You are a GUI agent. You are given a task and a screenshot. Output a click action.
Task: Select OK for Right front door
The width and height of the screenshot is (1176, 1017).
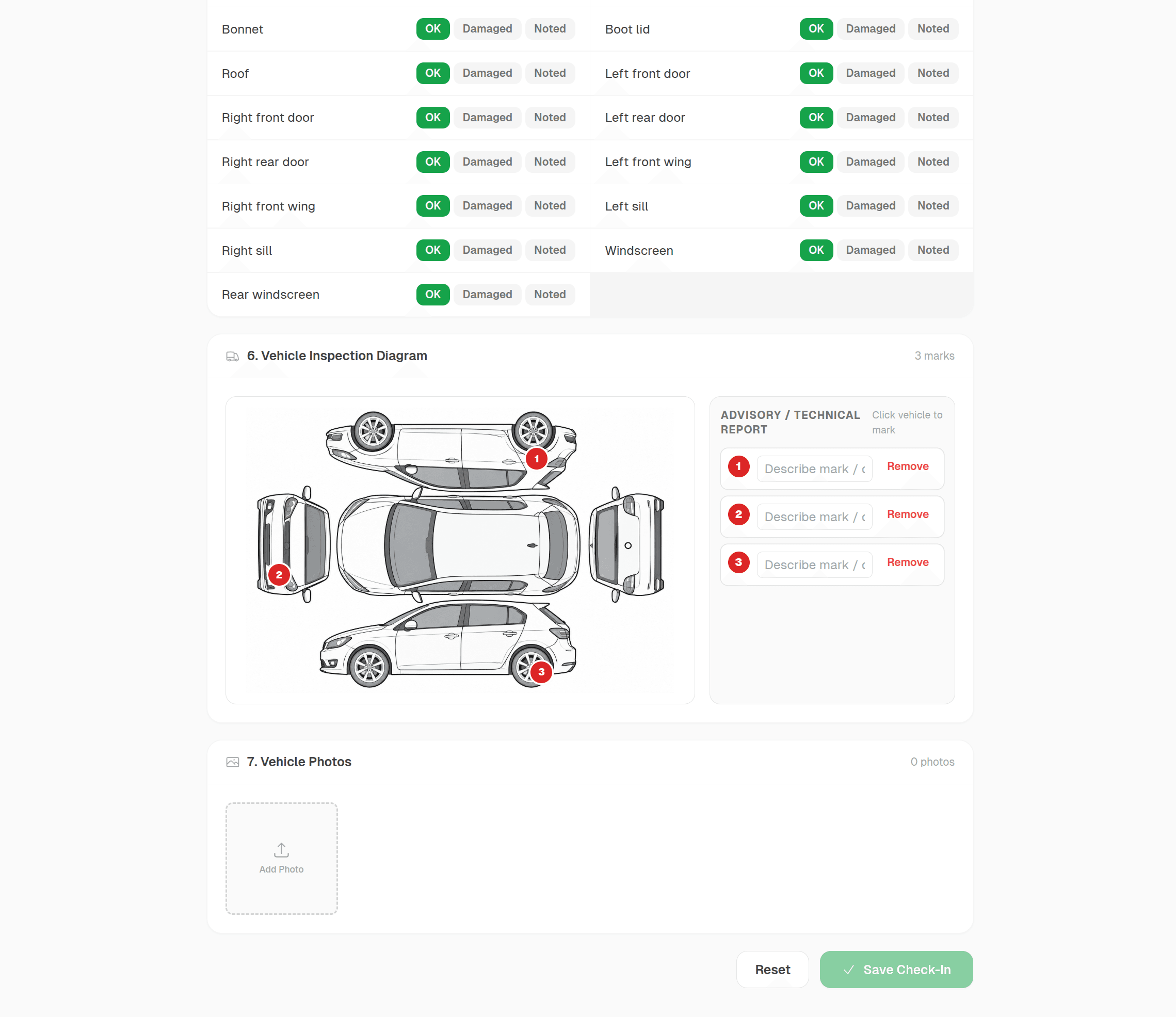click(433, 118)
